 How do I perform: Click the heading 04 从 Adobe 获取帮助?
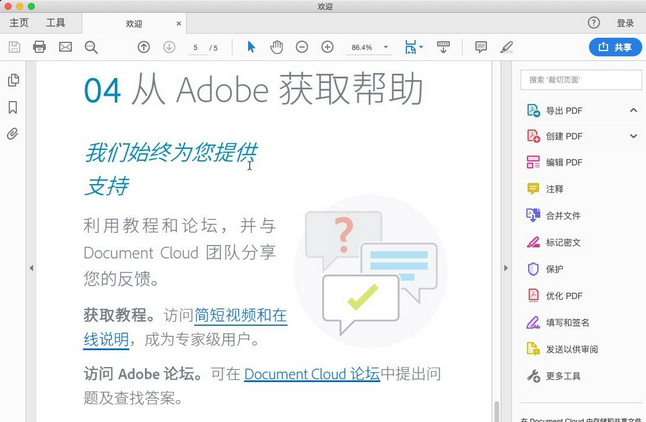point(253,89)
